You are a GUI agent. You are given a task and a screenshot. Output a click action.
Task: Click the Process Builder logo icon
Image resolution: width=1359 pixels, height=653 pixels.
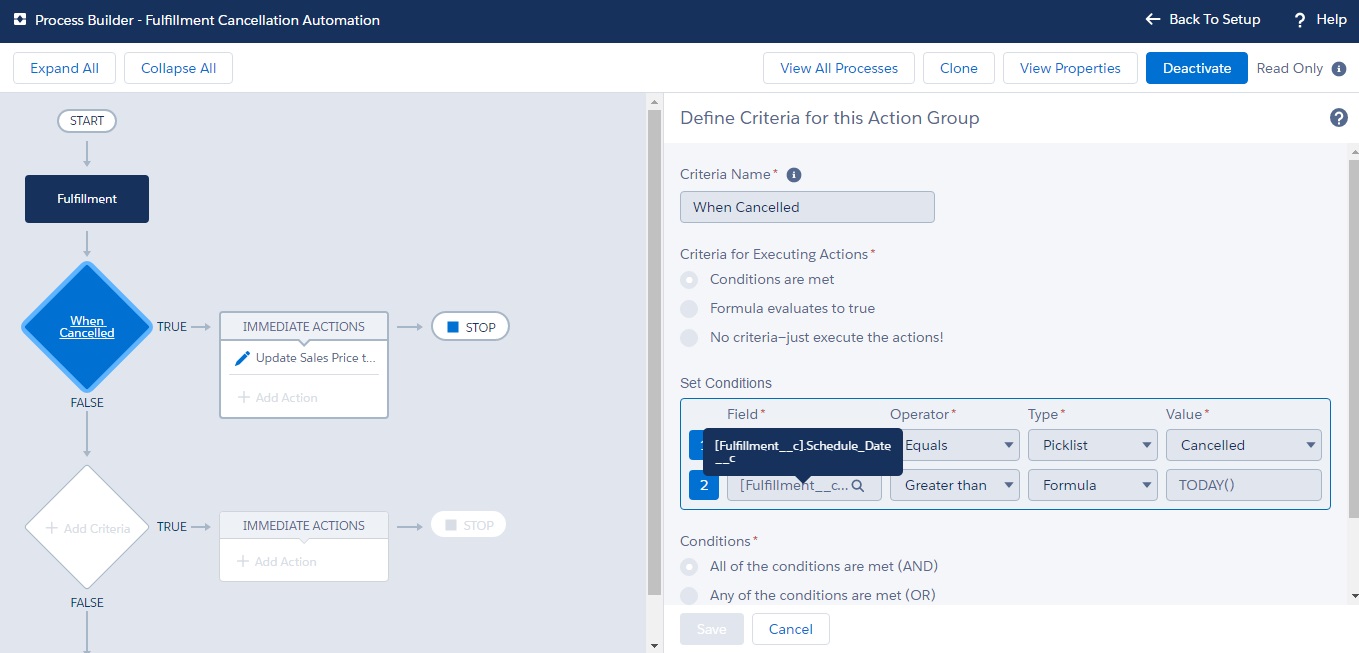[19, 20]
